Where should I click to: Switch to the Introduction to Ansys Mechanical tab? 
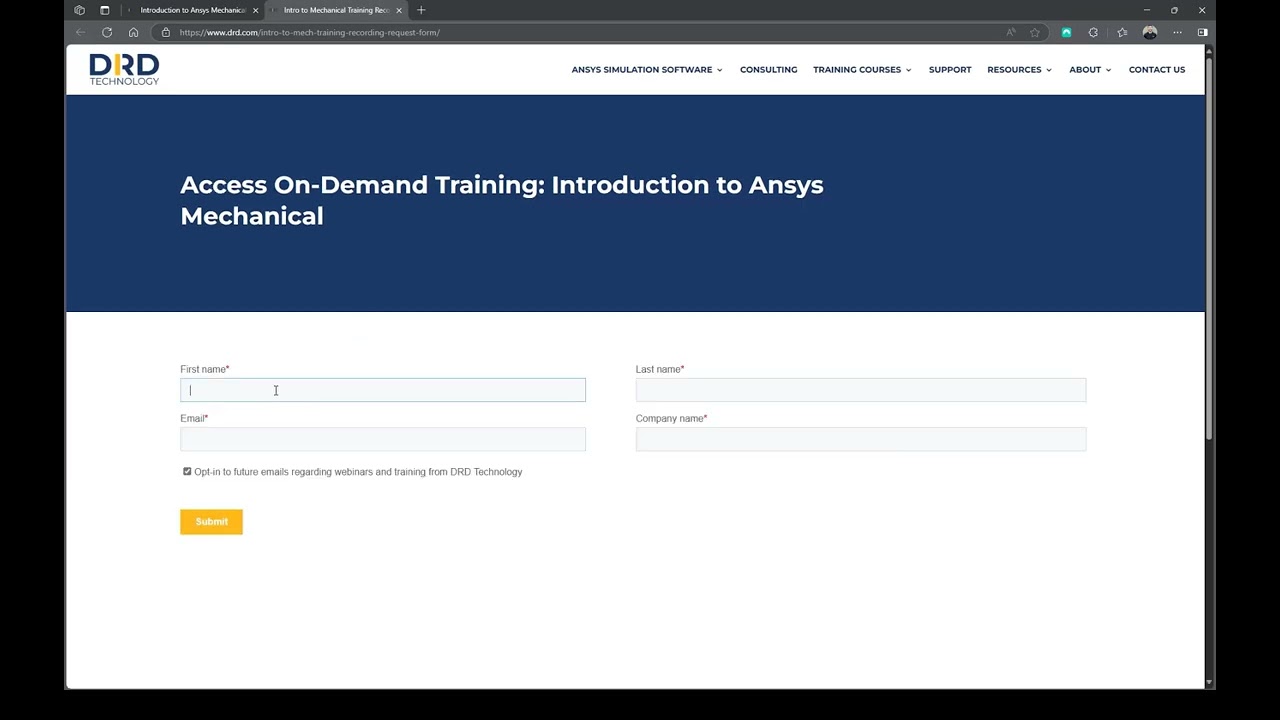pyautogui.click(x=192, y=10)
